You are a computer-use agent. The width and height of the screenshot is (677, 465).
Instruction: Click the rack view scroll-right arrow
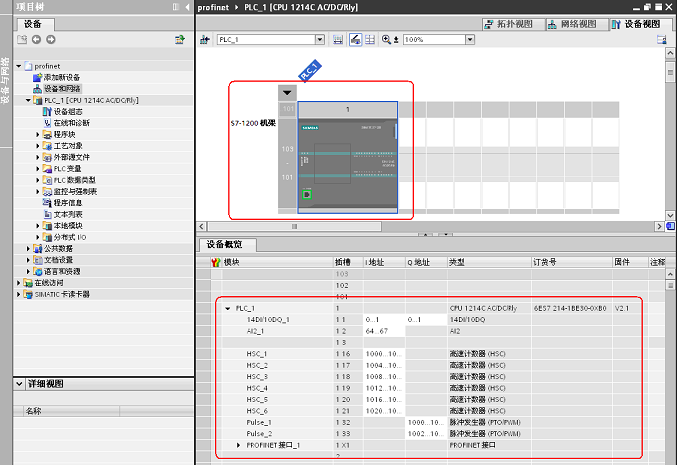point(659,226)
